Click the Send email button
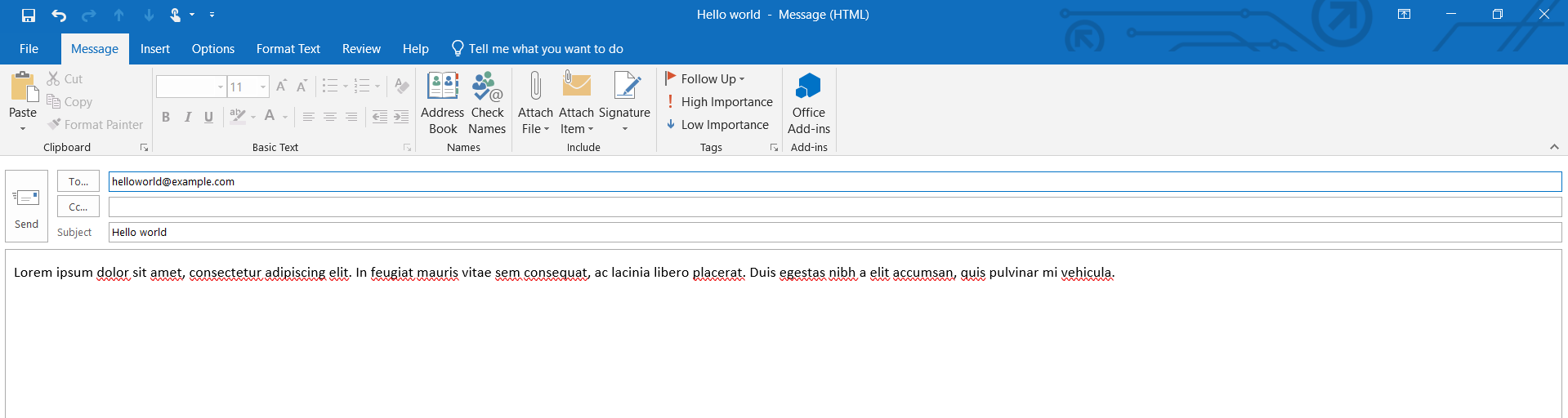This screenshot has height=418, width=1568. 26,206
